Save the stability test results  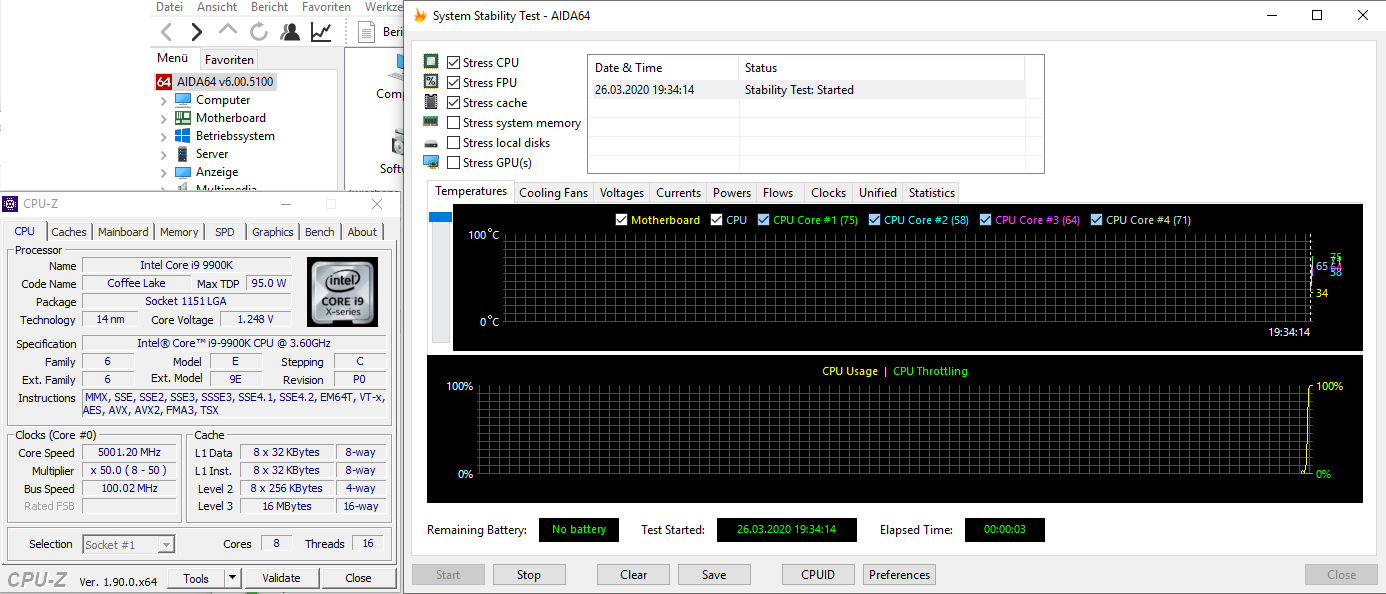[714, 575]
